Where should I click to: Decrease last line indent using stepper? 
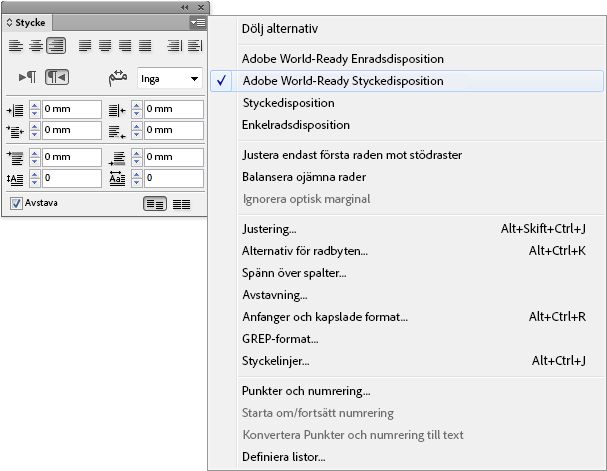pyautogui.click(x=137, y=134)
